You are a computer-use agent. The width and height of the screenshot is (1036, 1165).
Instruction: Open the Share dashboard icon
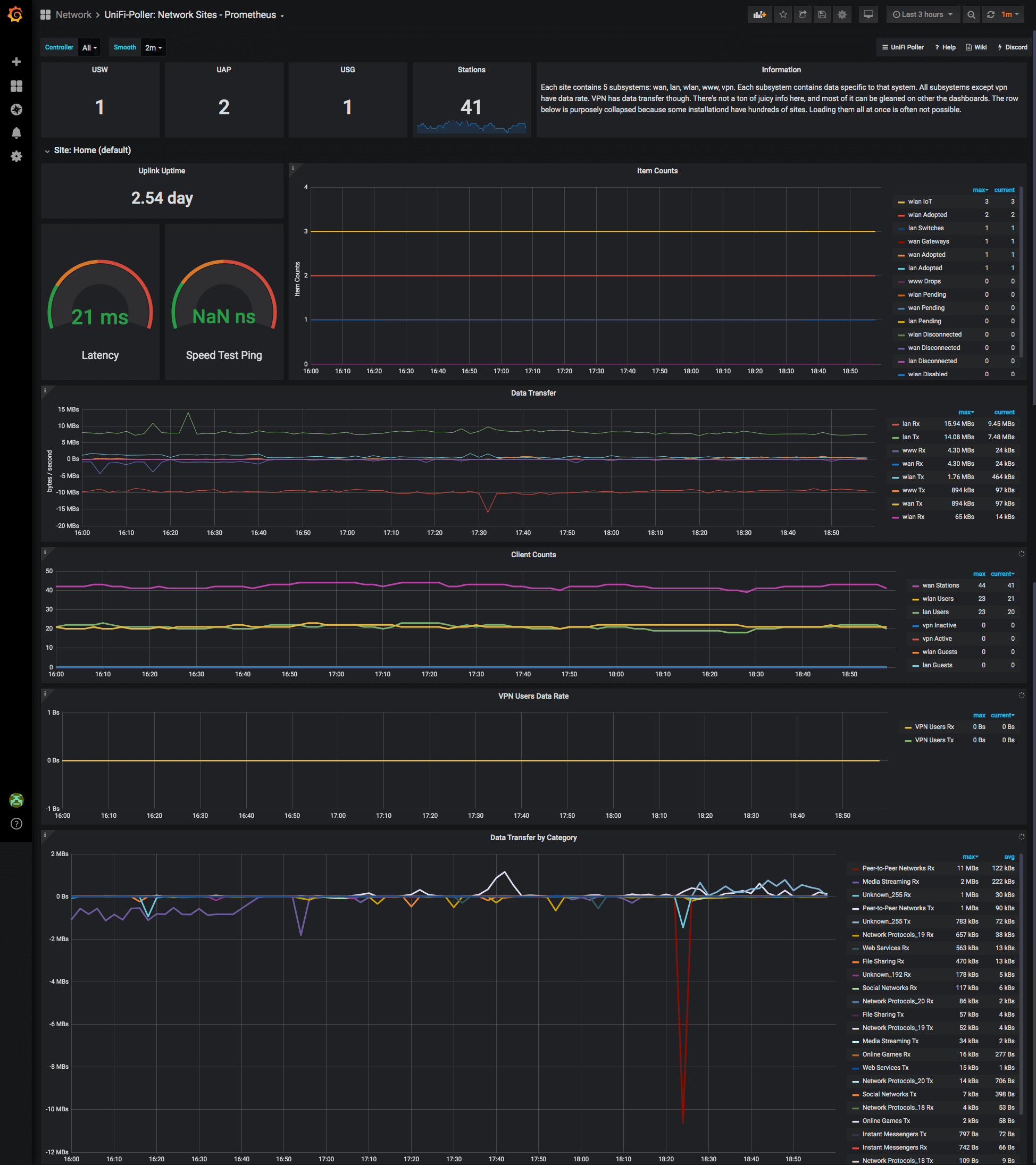point(802,15)
